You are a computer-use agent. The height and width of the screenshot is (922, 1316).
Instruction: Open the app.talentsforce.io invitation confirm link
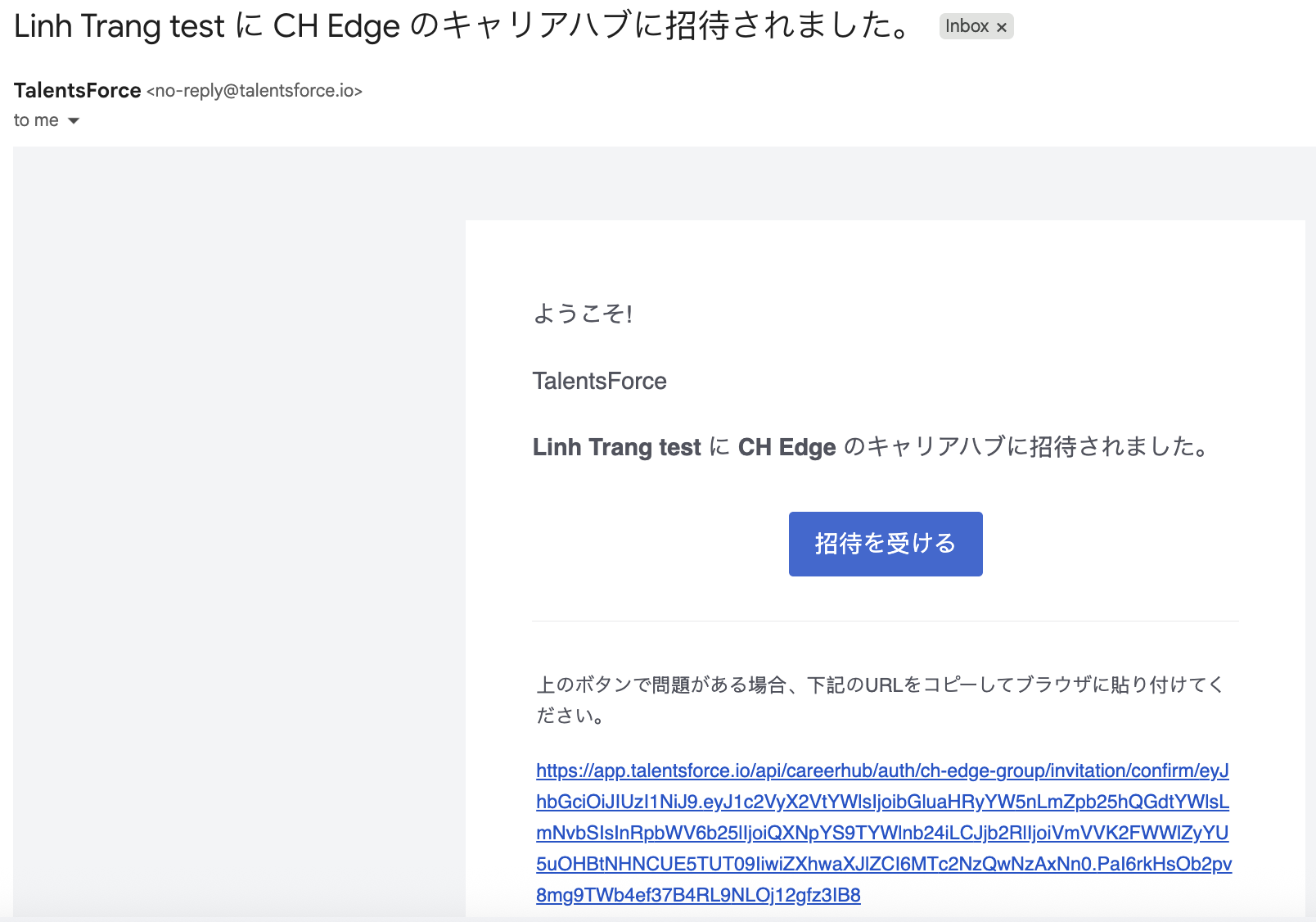point(882,771)
